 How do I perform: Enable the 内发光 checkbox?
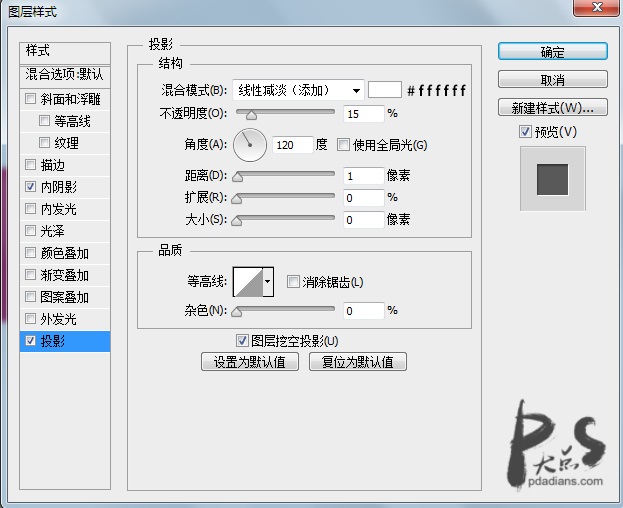tap(30, 208)
